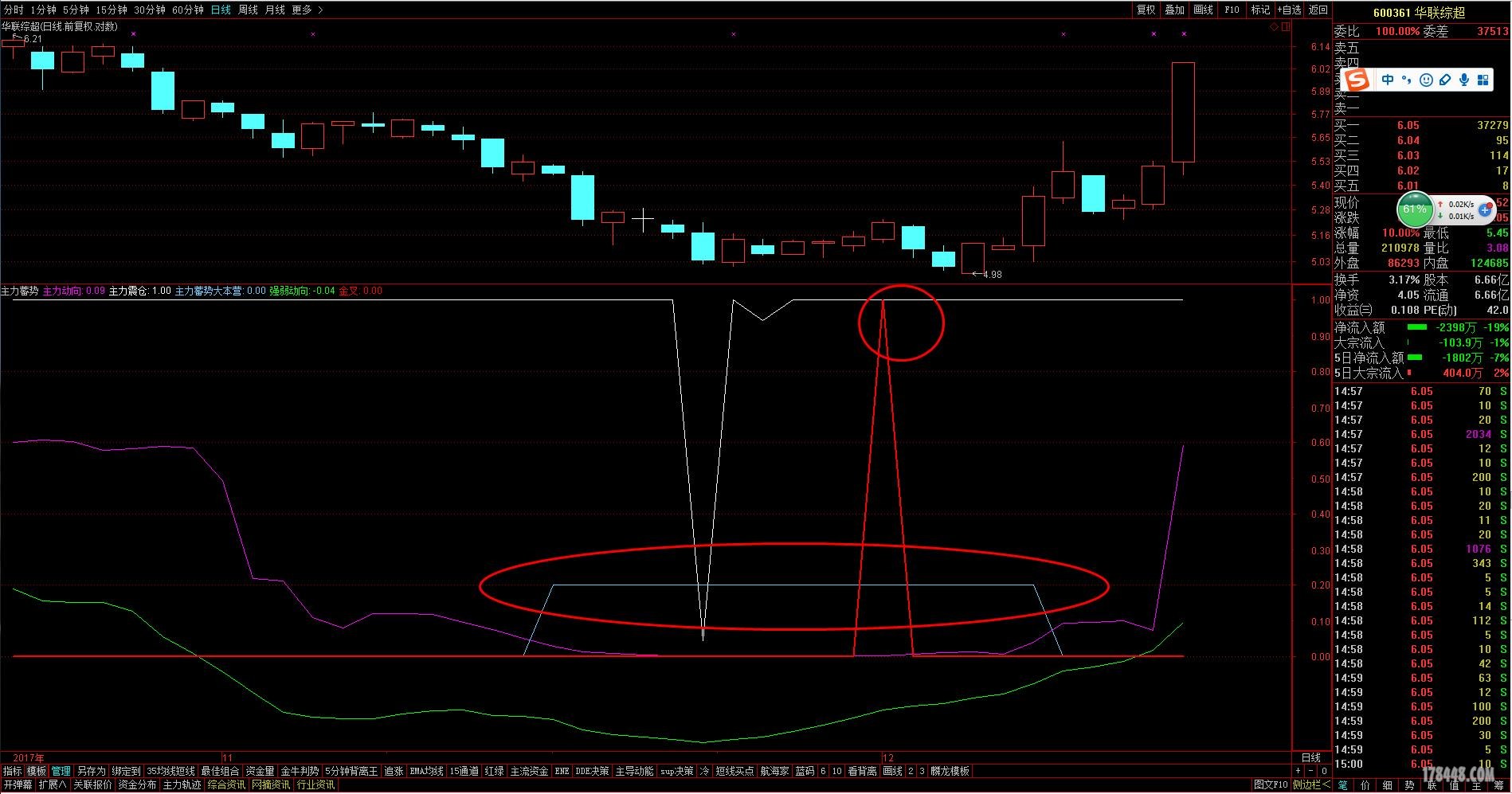Image resolution: width=1512 pixels, height=794 pixels.
Task: Activate voice input microphone on Sogou bar
Action: tap(1464, 80)
